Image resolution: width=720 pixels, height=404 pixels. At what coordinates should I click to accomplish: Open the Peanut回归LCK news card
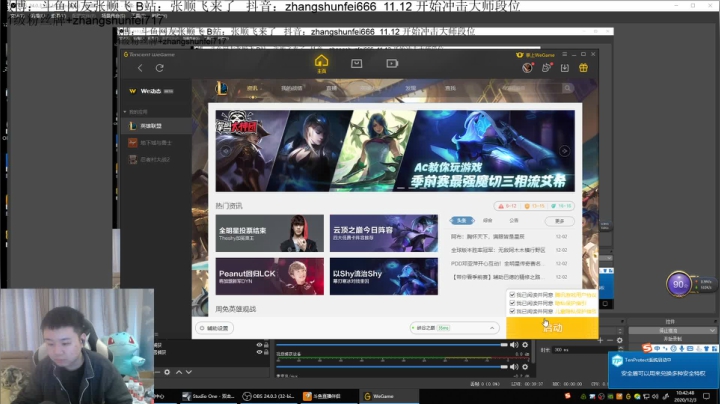pyautogui.click(x=270, y=276)
